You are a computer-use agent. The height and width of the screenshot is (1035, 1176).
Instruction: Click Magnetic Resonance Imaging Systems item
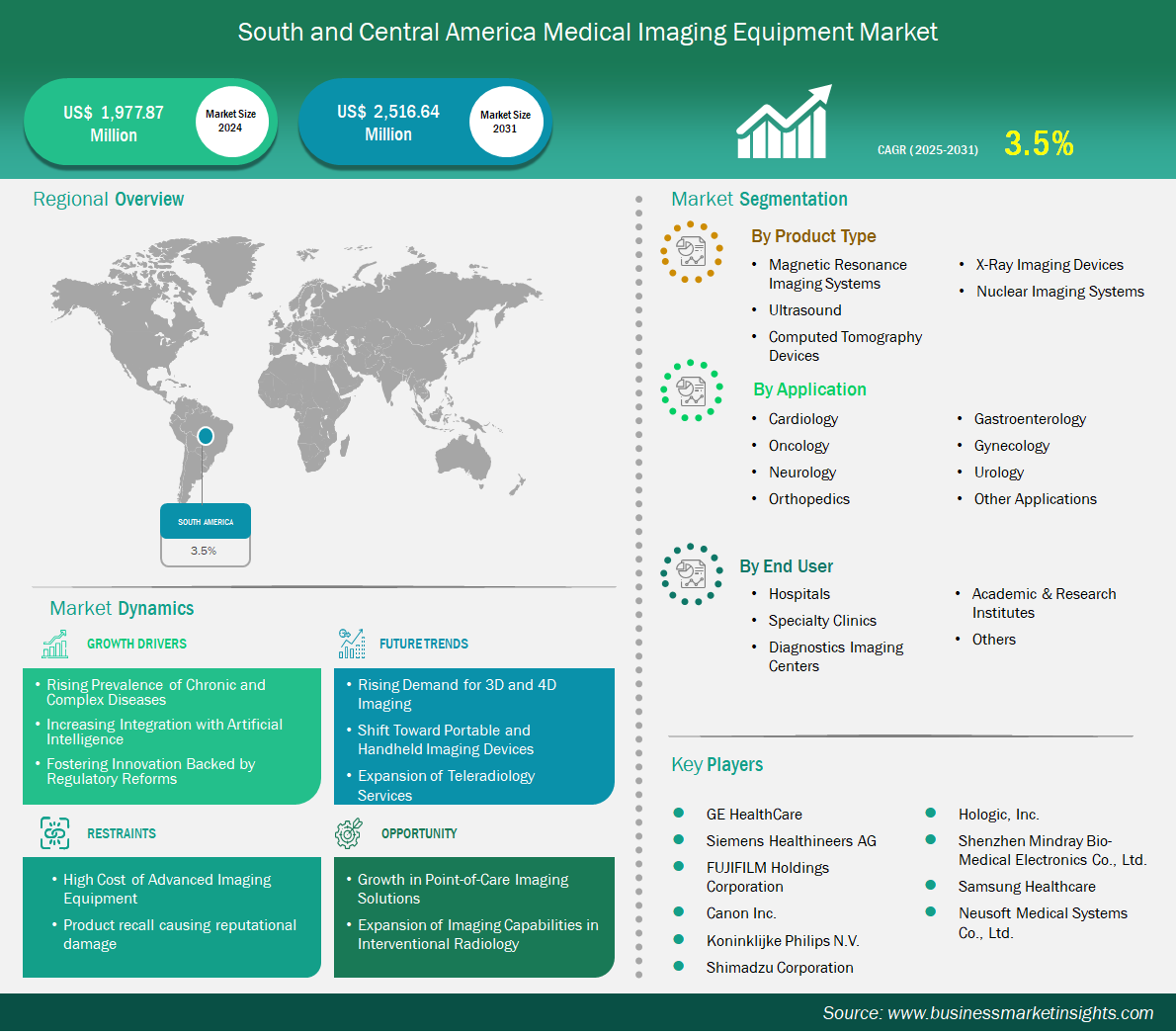[838, 274]
